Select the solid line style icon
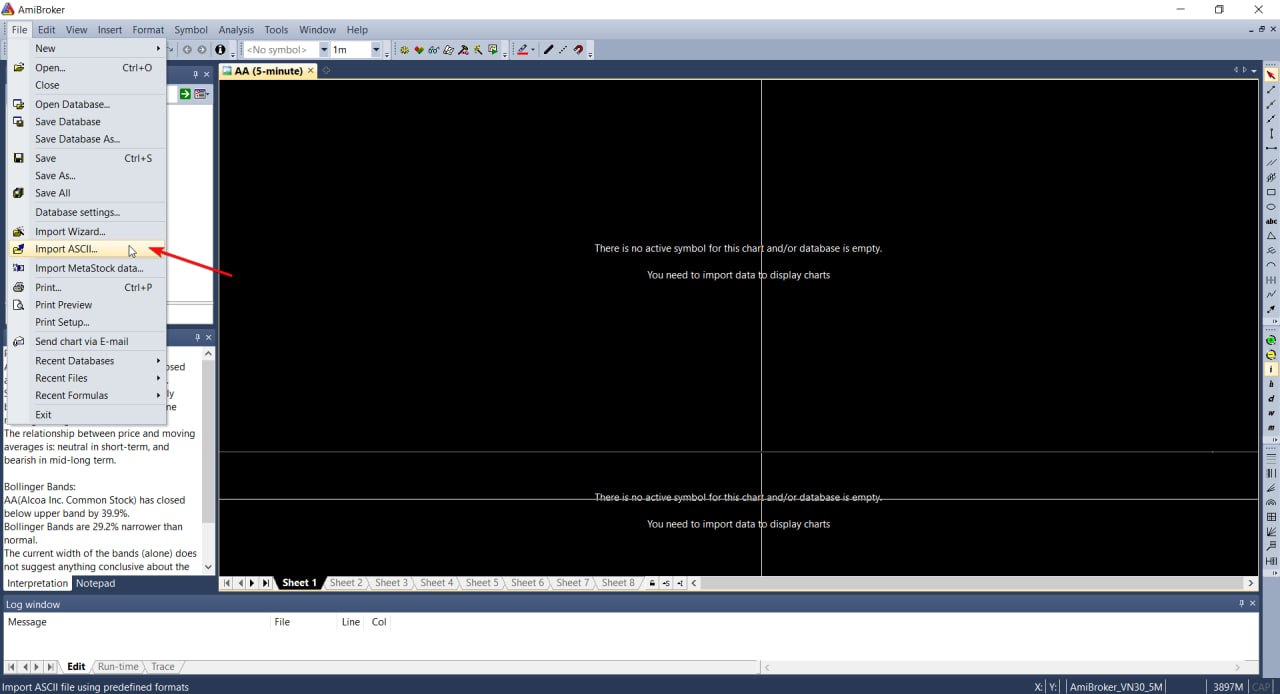This screenshot has height=694, width=1280. pos(548,49)
